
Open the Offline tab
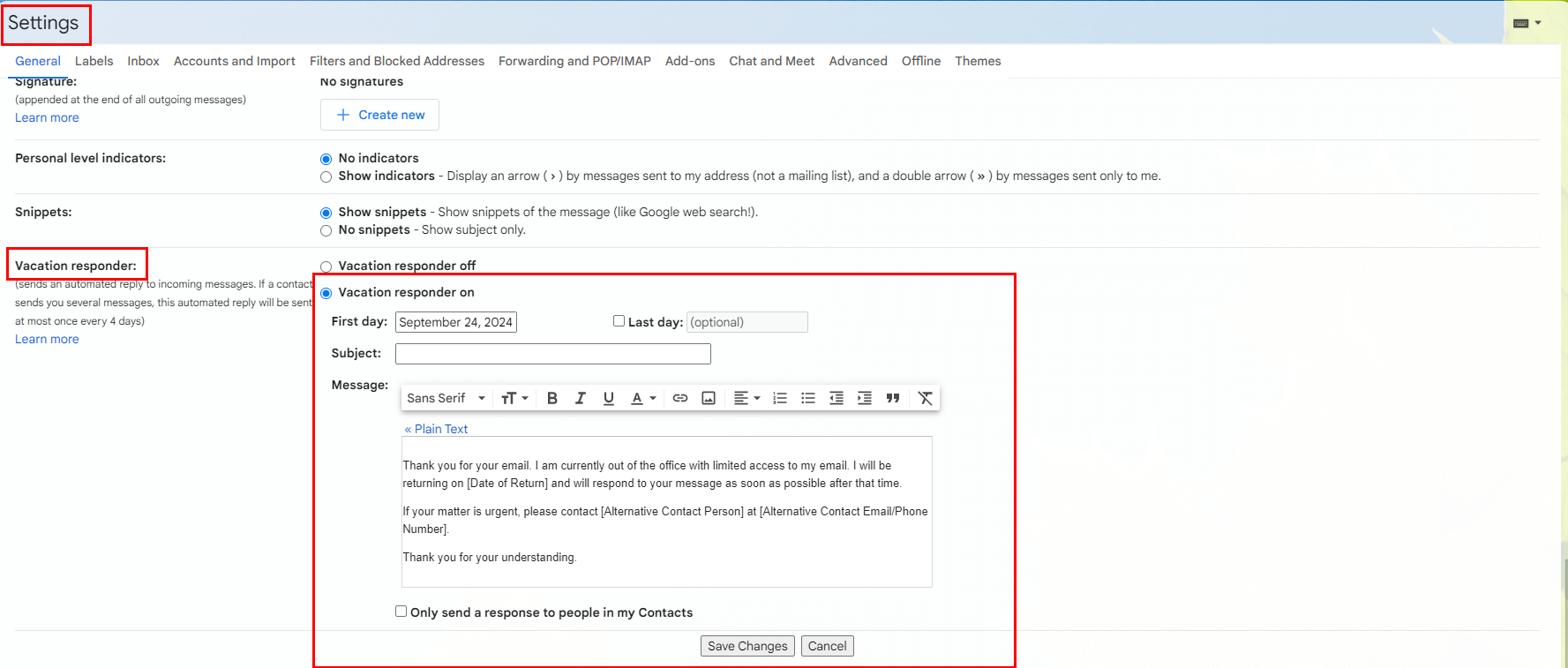pyautogui.click(x=921, y=61)
